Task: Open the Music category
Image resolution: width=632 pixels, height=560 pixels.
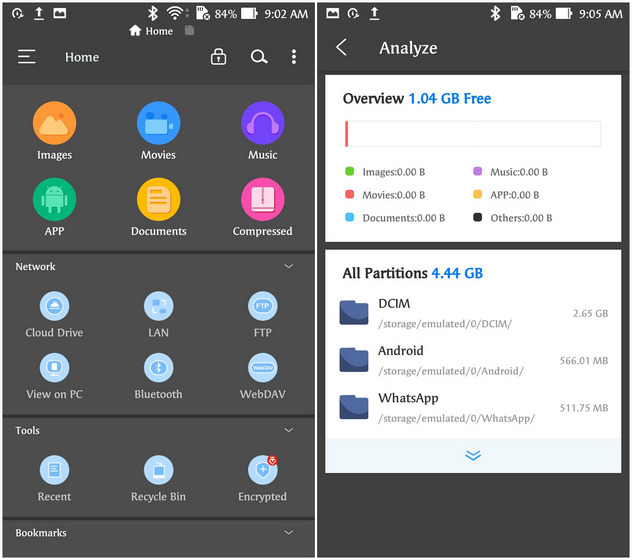Action: (x=262, y=124)
